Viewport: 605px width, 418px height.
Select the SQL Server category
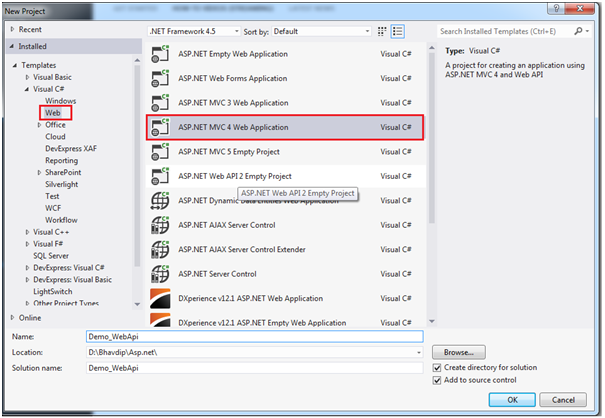(51, 256)
